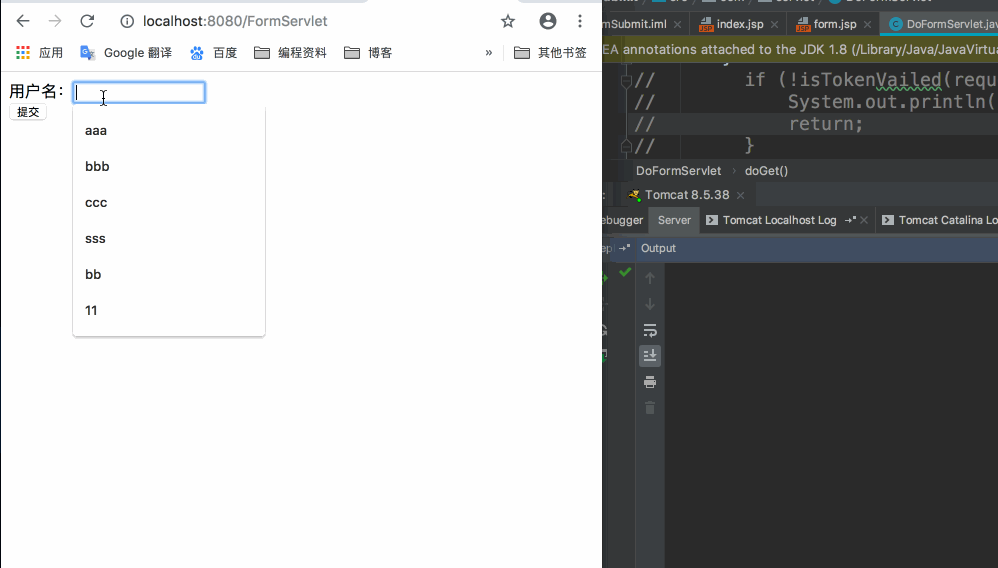This screenshot has height=568, width=998.
Task: Click the up arrow in console toolbar
Action: (650, 278)
